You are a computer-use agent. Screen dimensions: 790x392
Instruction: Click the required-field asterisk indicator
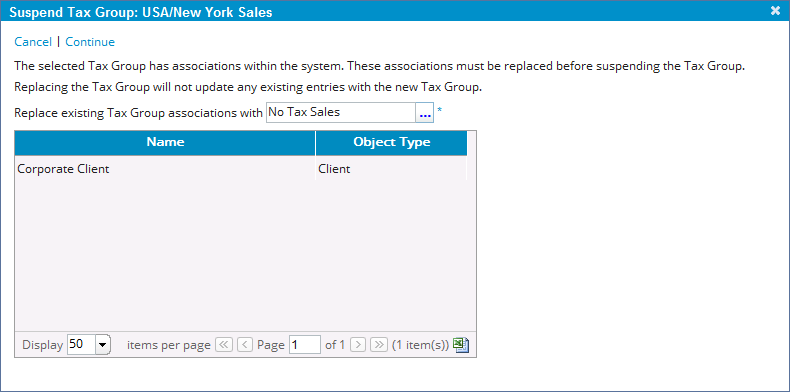click(x=439, y=111)
